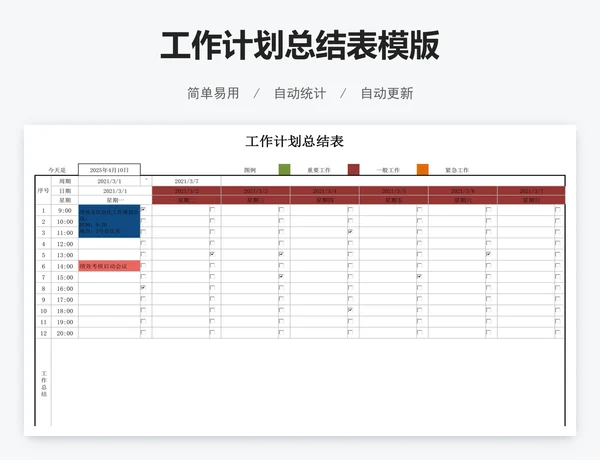Click the 工作计划总结表 sheet title
Image resolution: width=600 pixels, height=460 pixels.
pyautogui.click(x=294, y=141)
